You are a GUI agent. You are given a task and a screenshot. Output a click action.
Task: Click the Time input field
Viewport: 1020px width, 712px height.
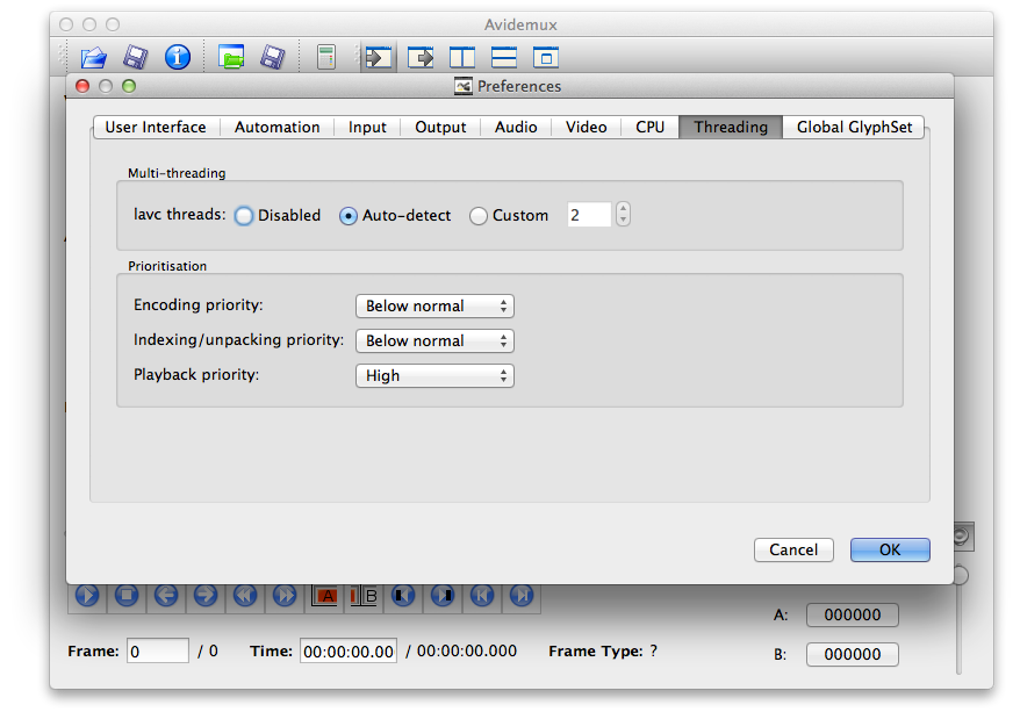pyautogui.click(x=348, y=651)
